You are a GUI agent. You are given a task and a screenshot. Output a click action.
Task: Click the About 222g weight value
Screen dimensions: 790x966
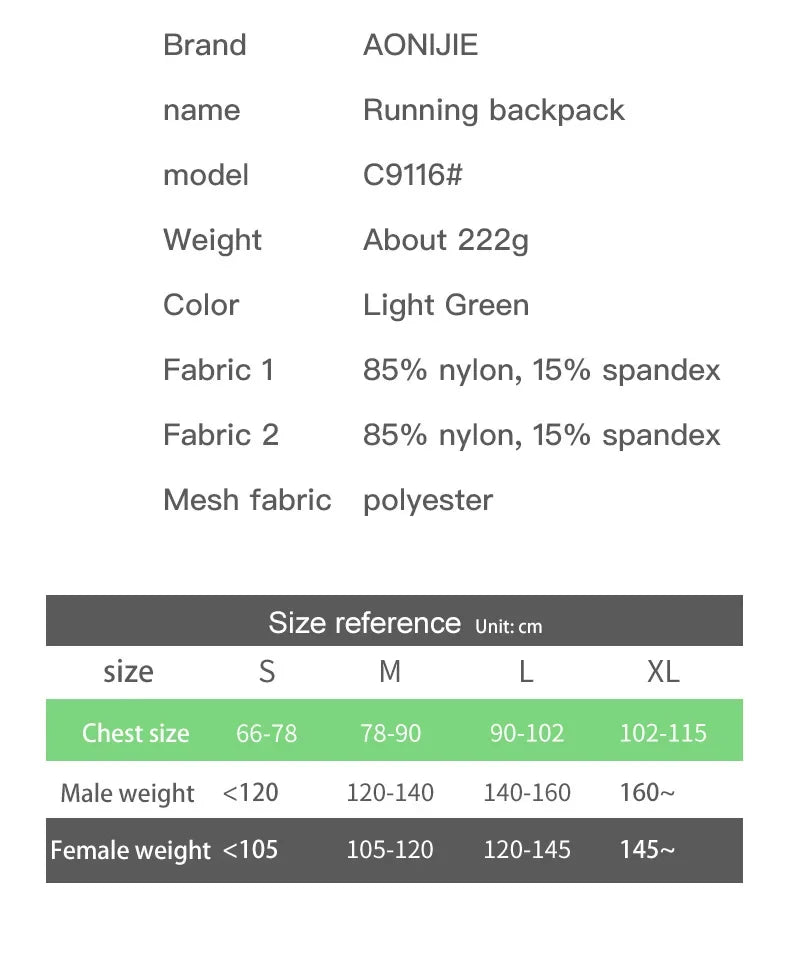click(445, 240)
